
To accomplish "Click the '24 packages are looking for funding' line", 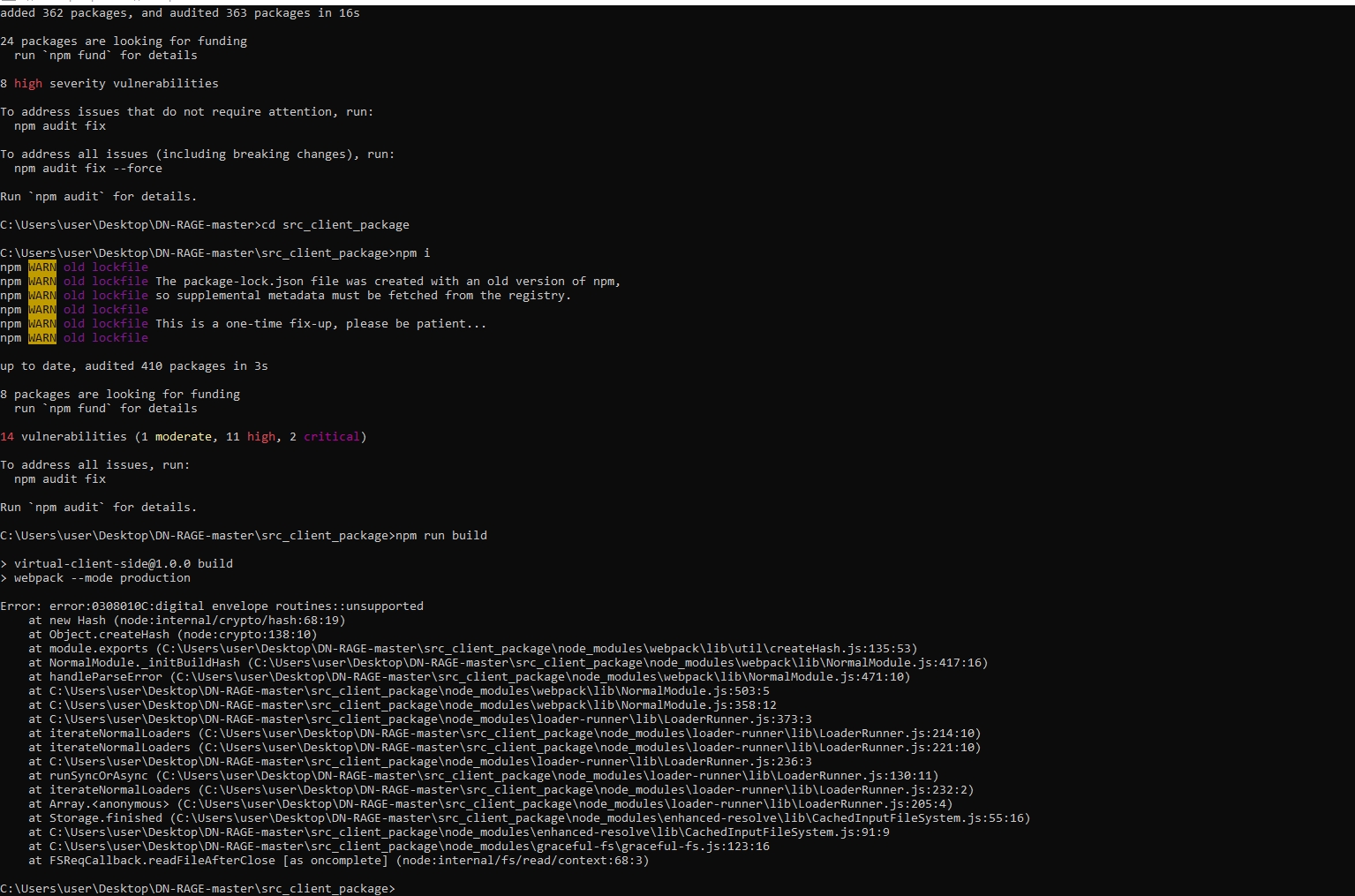I will 123,41.
